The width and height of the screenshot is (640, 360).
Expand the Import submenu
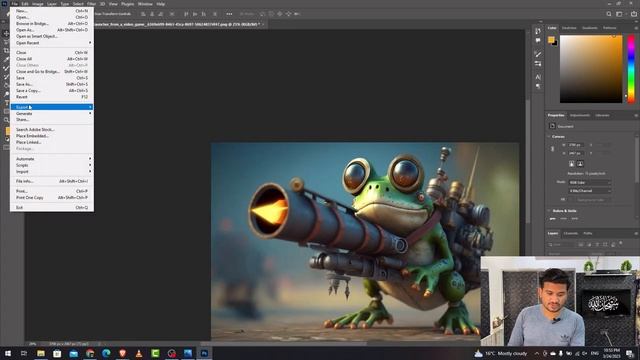pyautogui.click(x=52, y=172)
